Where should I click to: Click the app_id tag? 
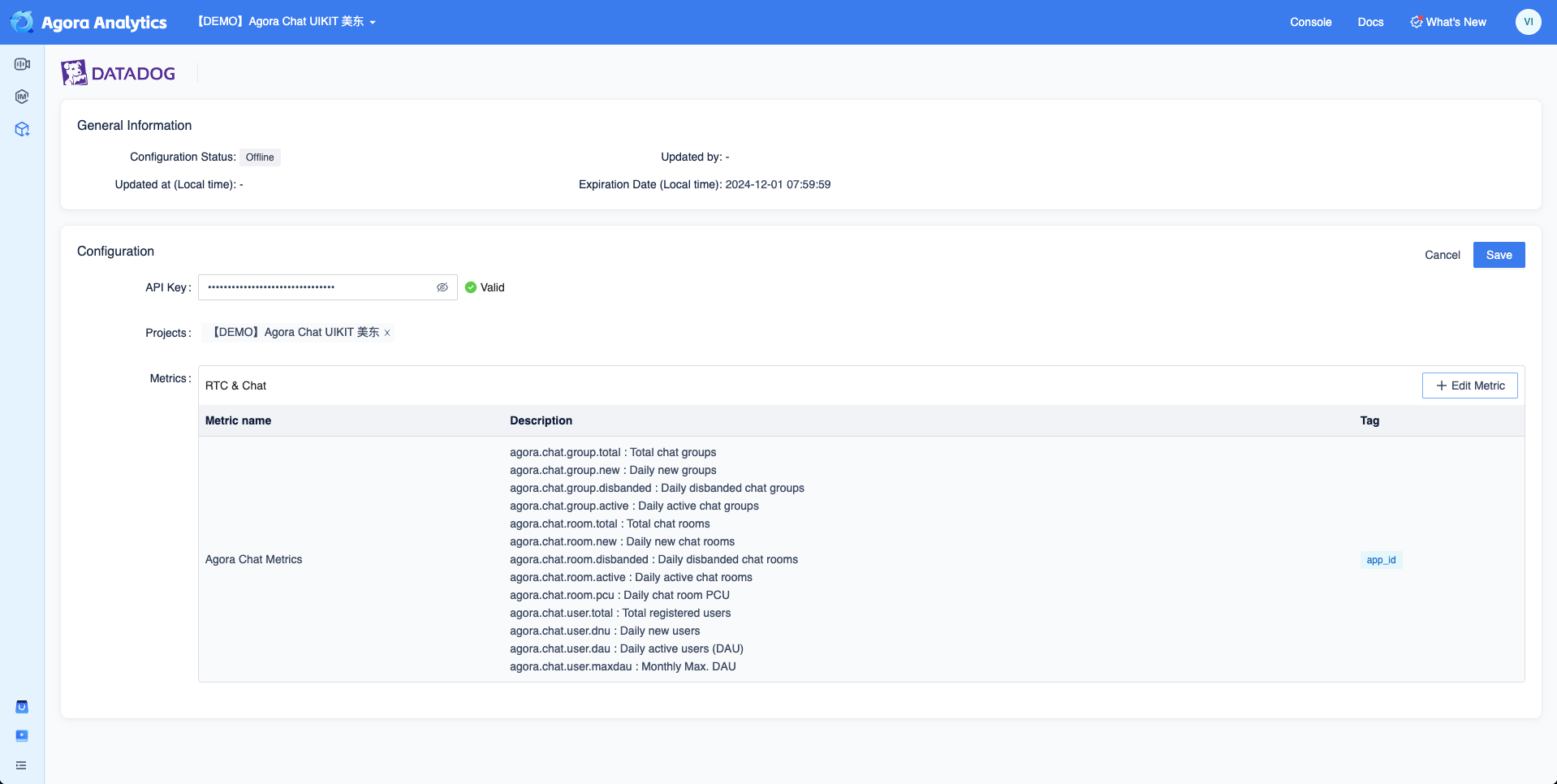tap(1381, 560)
